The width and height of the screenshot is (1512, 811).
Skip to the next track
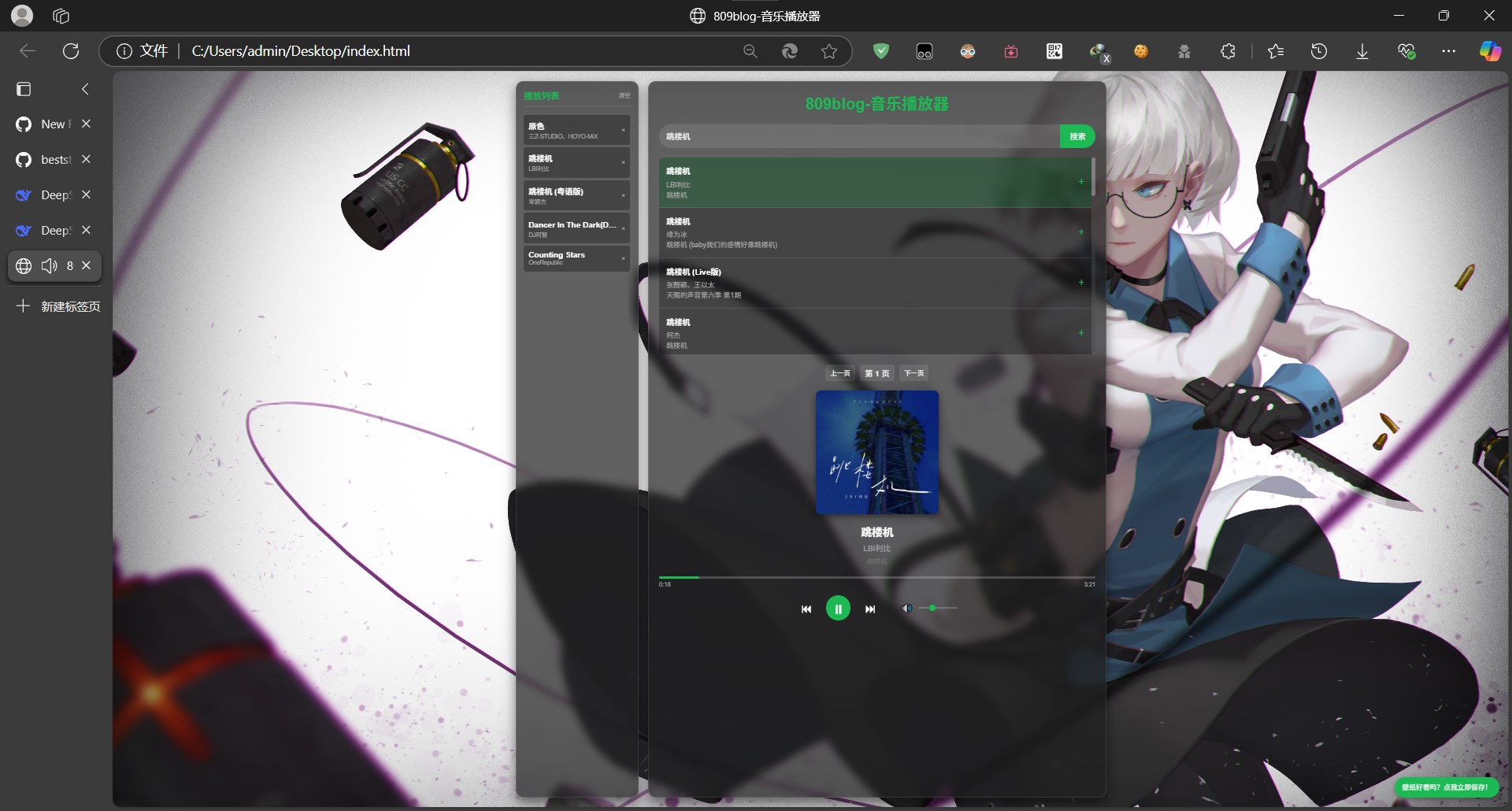870,609
